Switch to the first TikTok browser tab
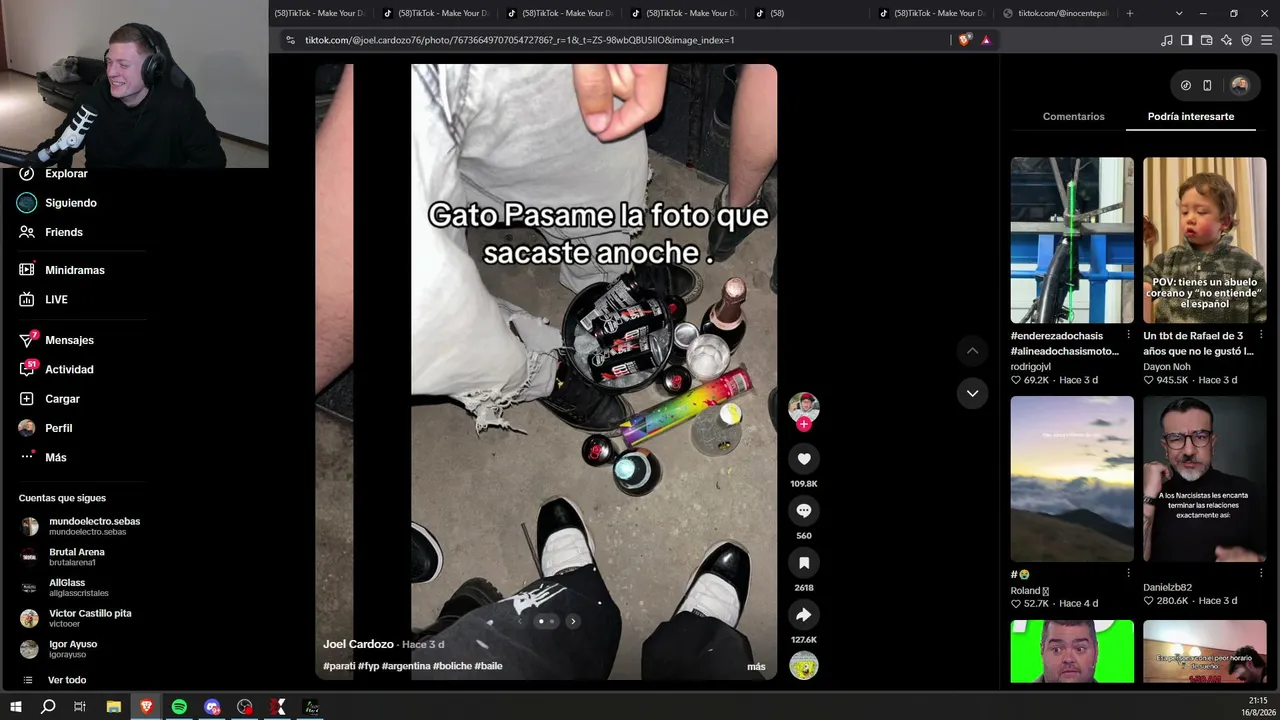The image size is (1280, 720). click(322, 13)
